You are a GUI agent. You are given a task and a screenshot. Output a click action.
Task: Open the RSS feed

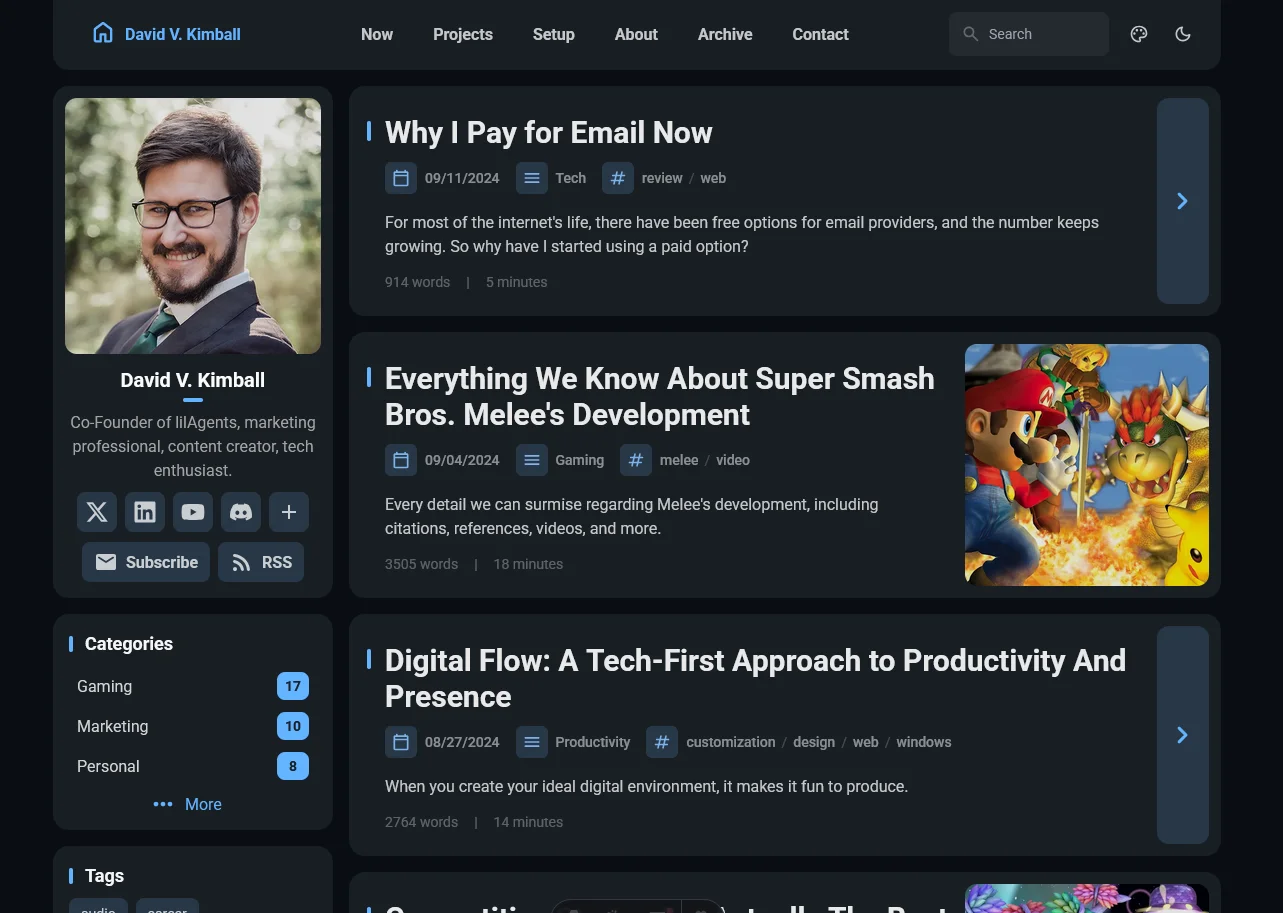point(260,562)
